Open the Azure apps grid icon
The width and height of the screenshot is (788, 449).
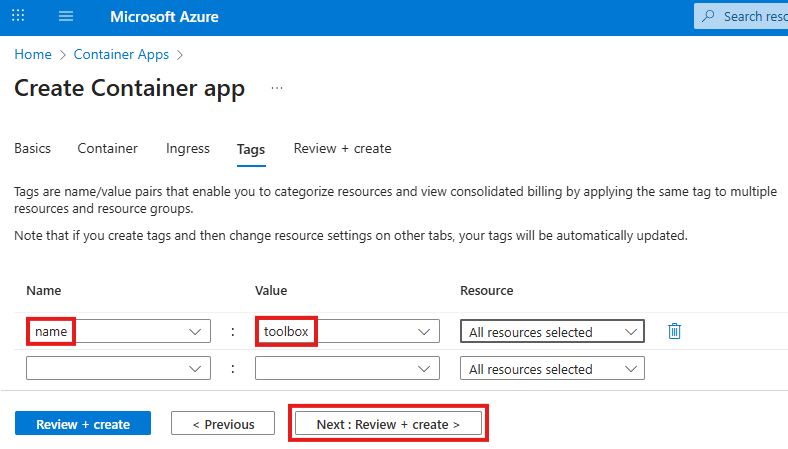tap(18, 17)
